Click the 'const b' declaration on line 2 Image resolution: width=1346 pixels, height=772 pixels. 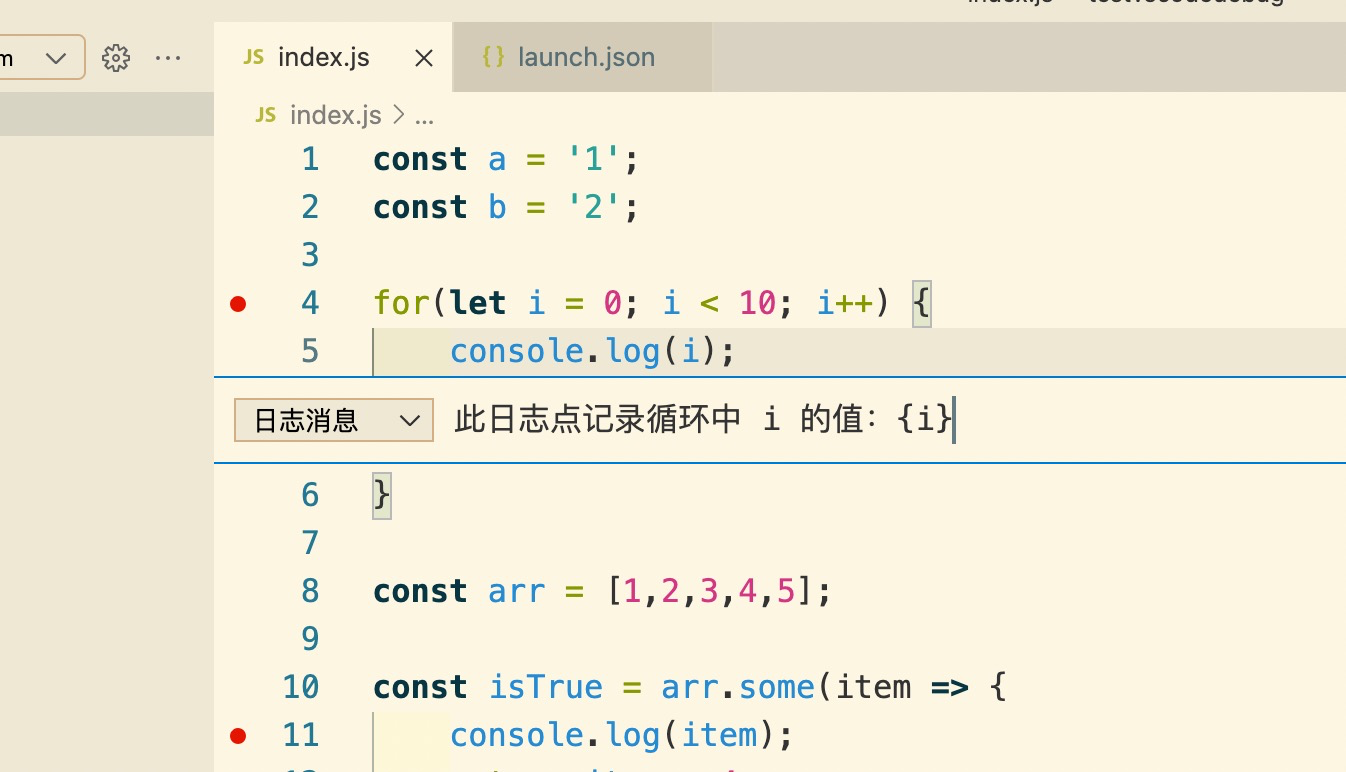[x=440, y=207]
